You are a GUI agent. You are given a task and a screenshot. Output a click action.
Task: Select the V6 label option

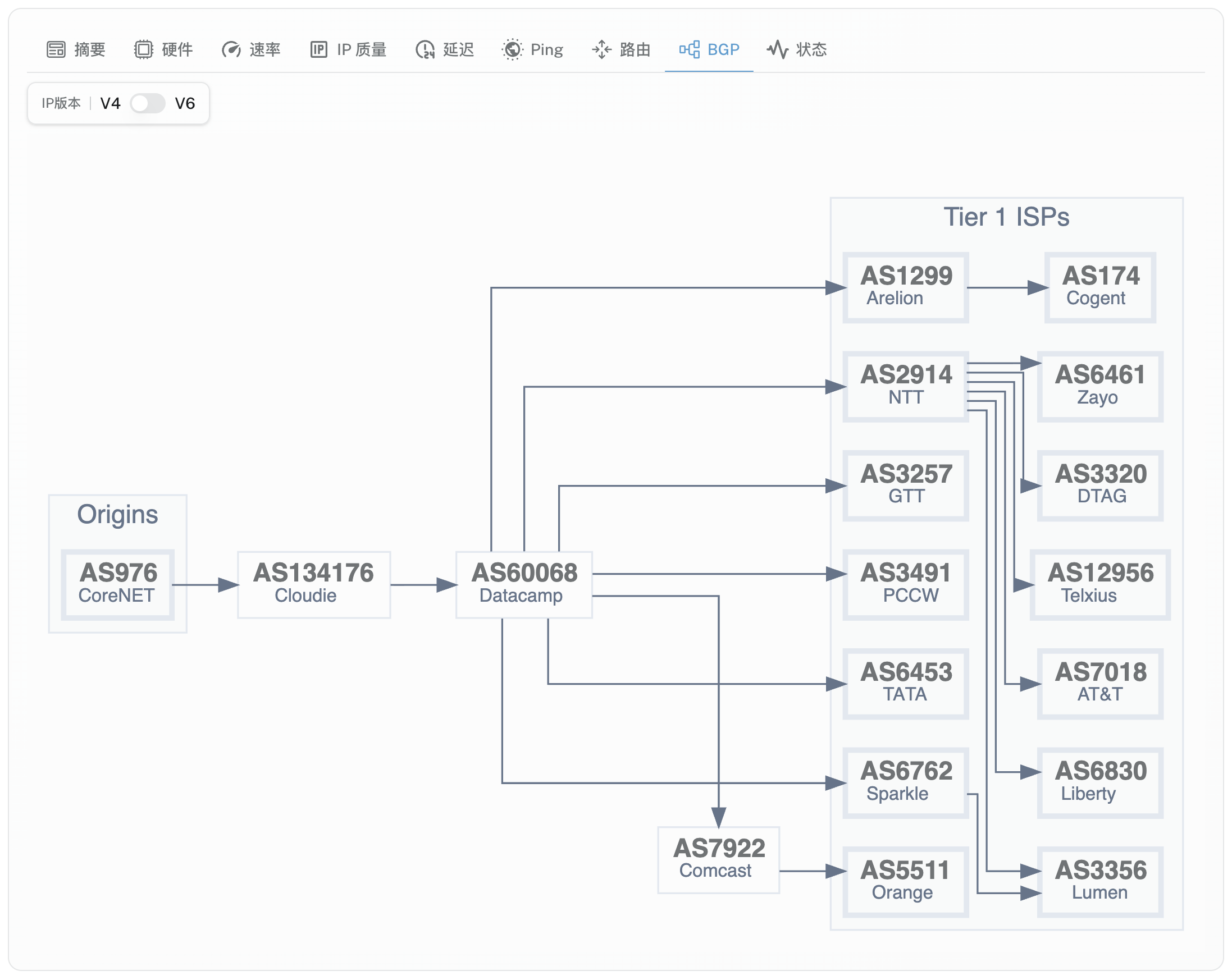[x=185, y=103]
